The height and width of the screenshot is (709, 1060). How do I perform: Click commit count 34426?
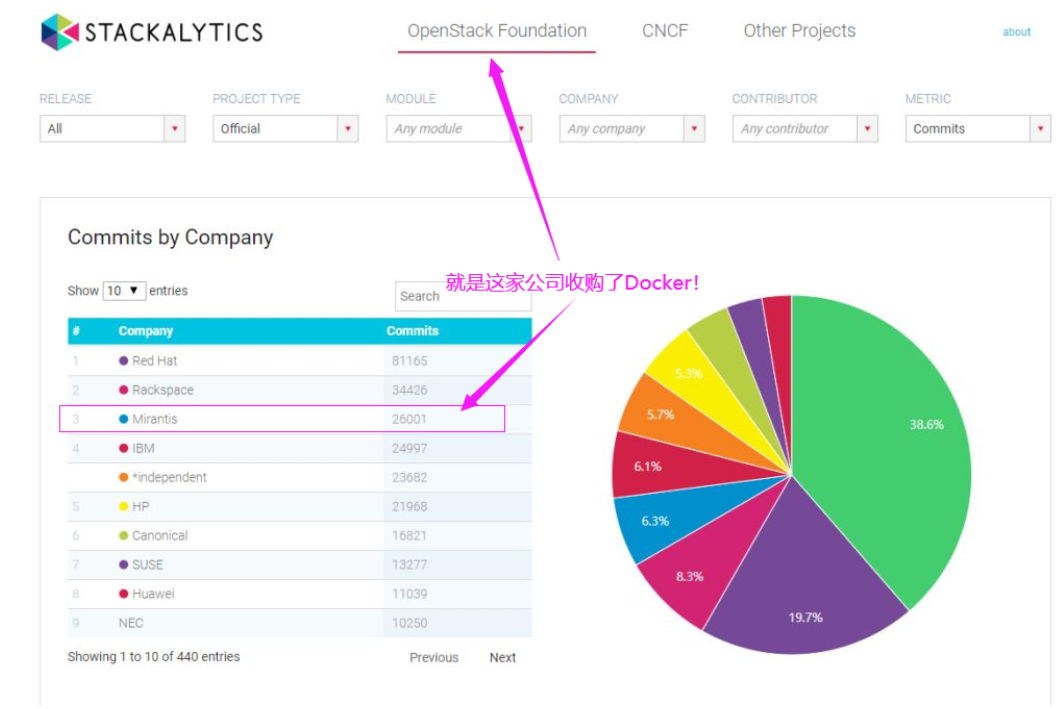click(410, 390)
